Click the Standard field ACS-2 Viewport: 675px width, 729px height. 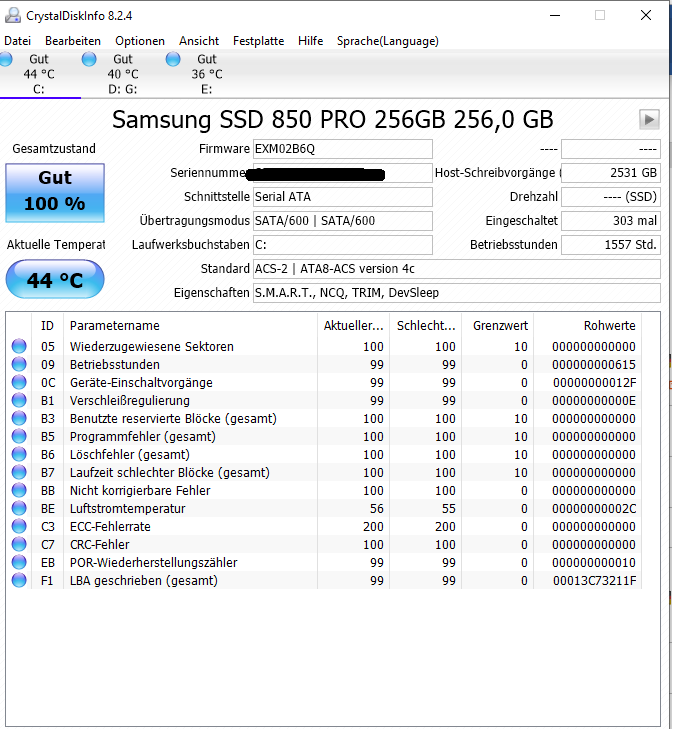(x=457, y=269)
